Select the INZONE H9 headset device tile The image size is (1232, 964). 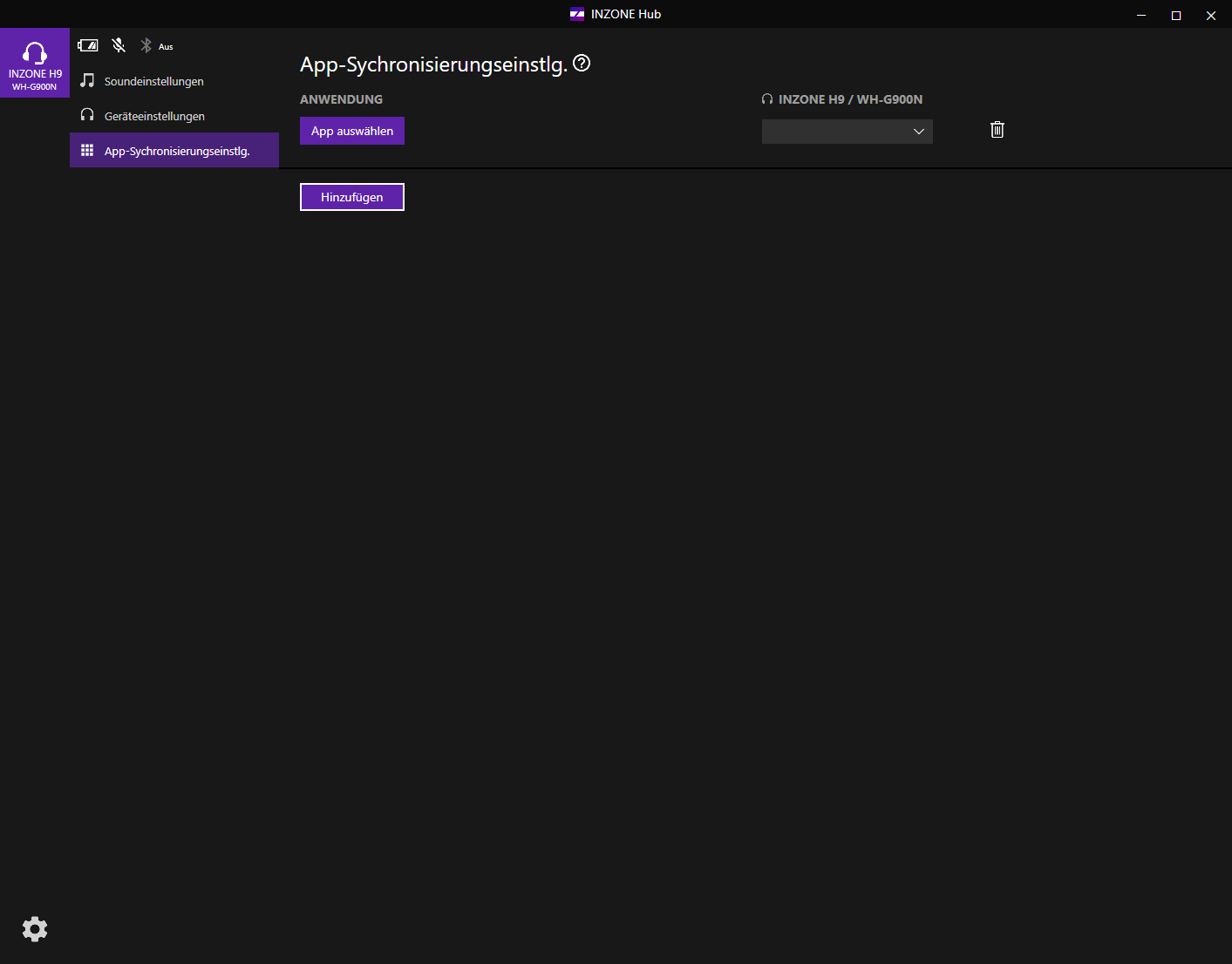coord(35,63)
